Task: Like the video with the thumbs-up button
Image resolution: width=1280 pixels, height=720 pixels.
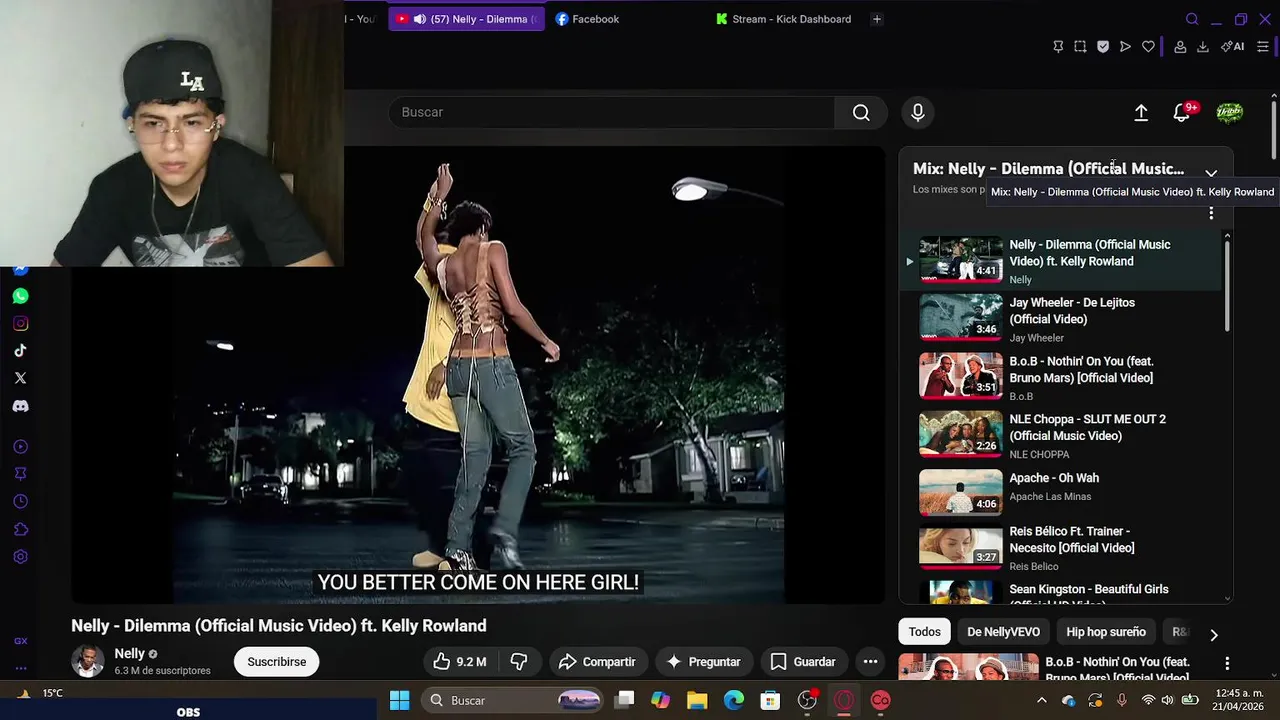Action: 460,662
